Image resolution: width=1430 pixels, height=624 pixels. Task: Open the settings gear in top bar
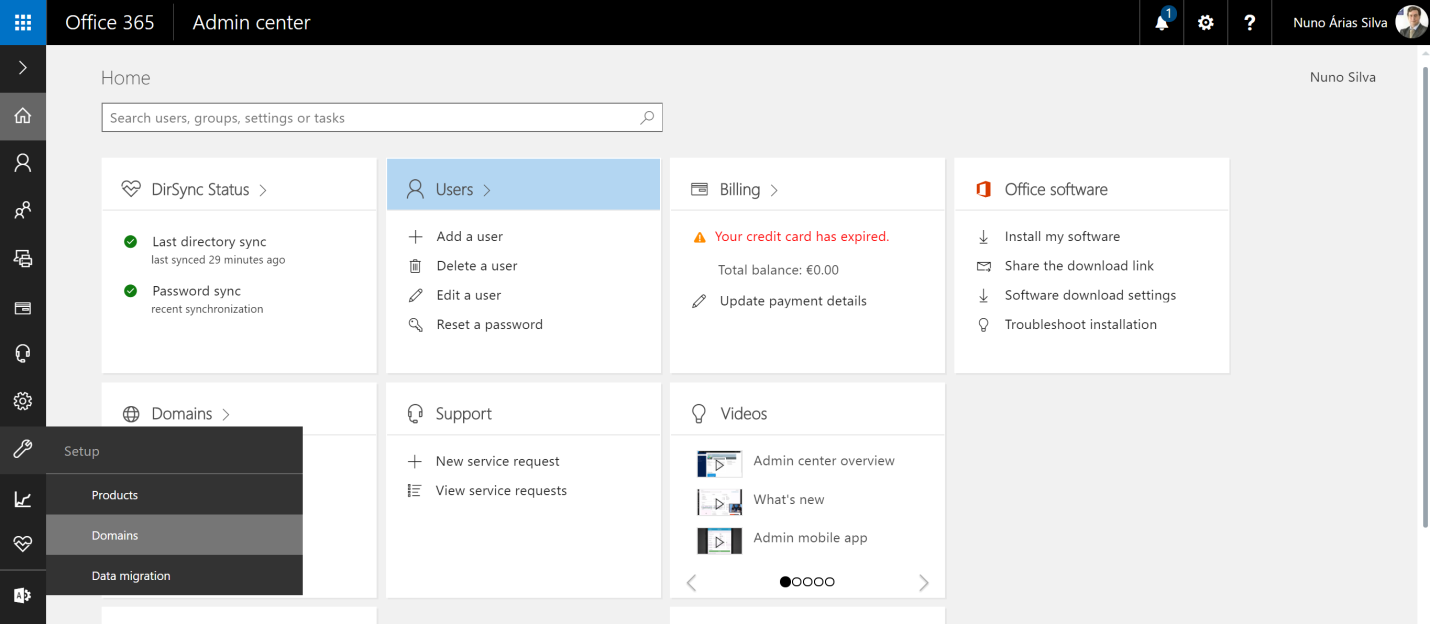1206,22
